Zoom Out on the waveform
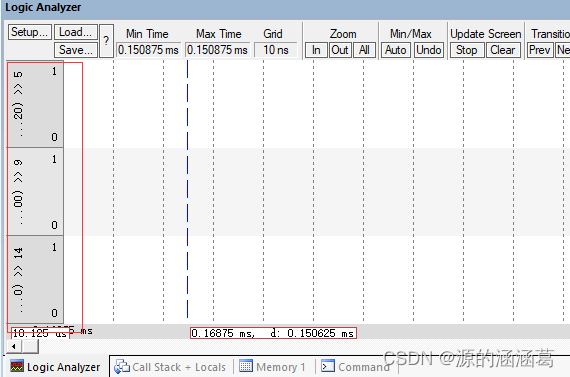The height and width of the screenshot is (377, 570). tap(340, 50)
